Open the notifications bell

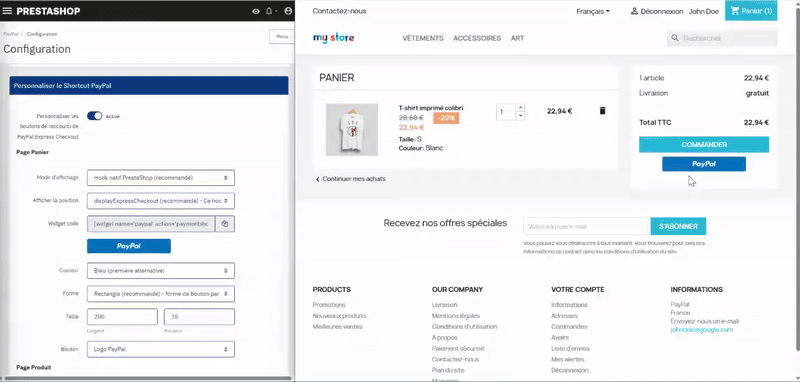point(269,11)
